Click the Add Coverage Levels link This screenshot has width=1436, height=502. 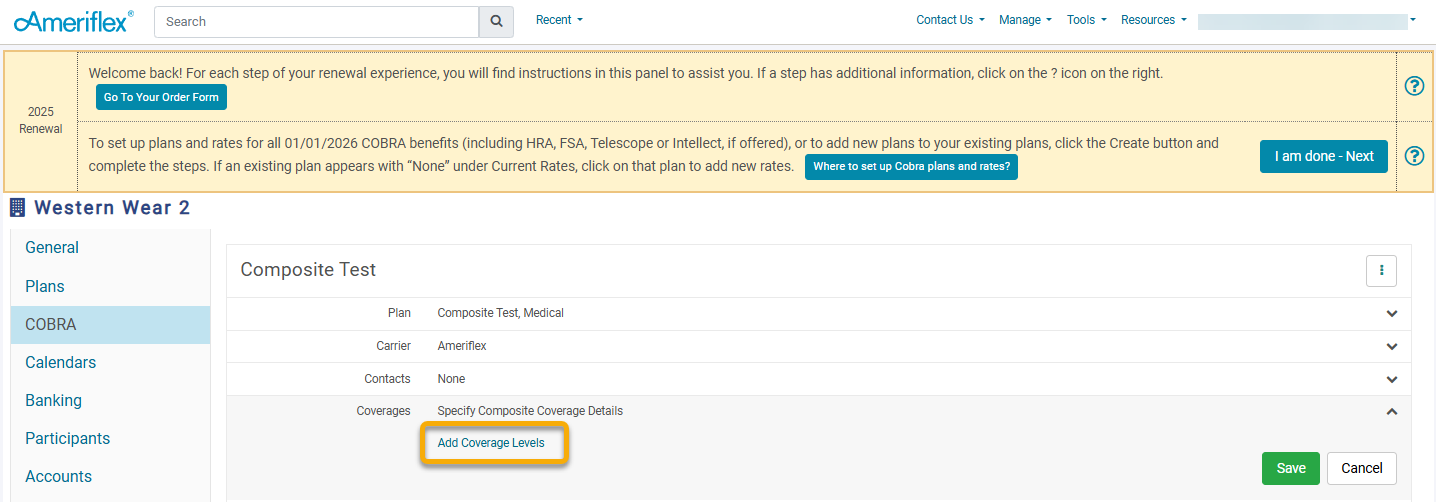coord(491,443)
